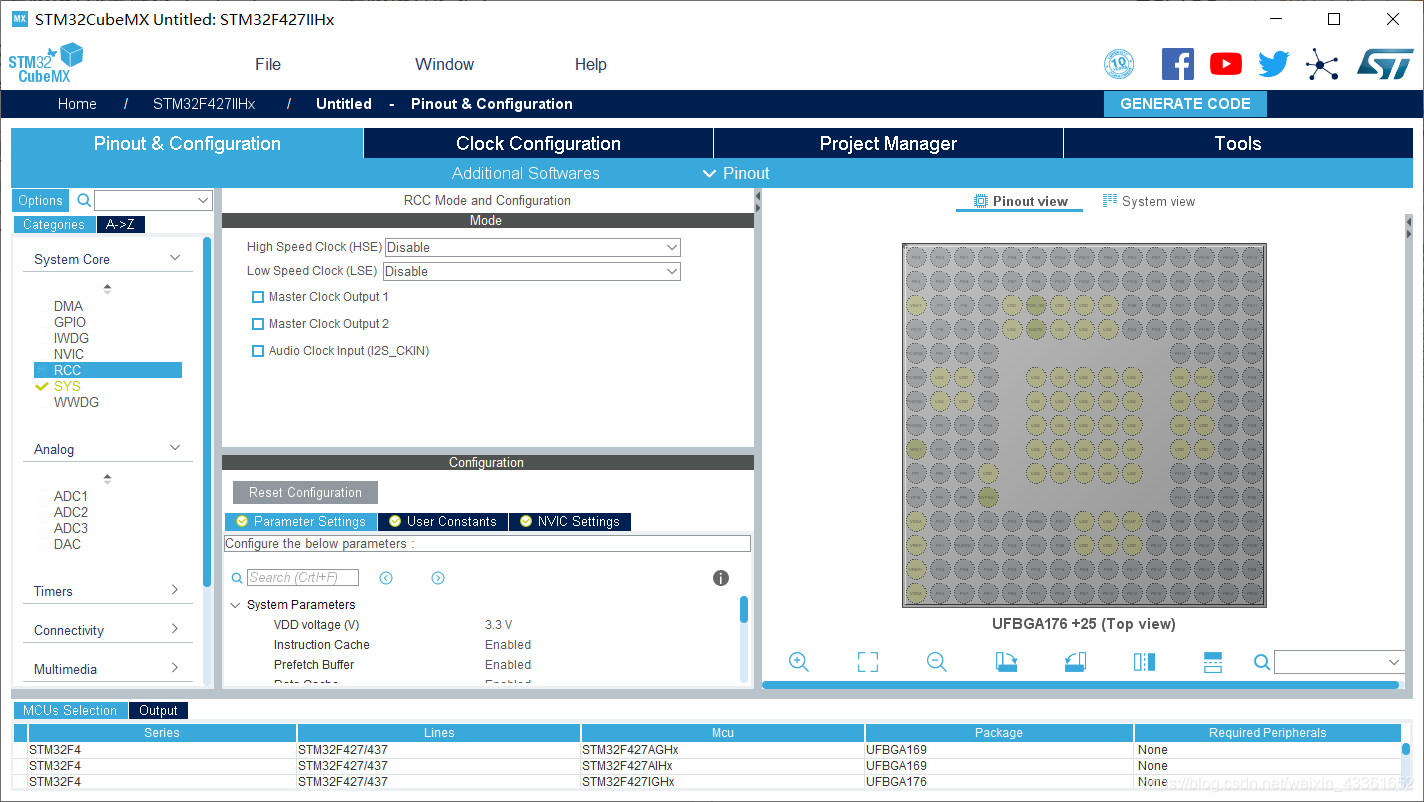Click the parameter search input field
1424x802 pixels.
point(303,577)
